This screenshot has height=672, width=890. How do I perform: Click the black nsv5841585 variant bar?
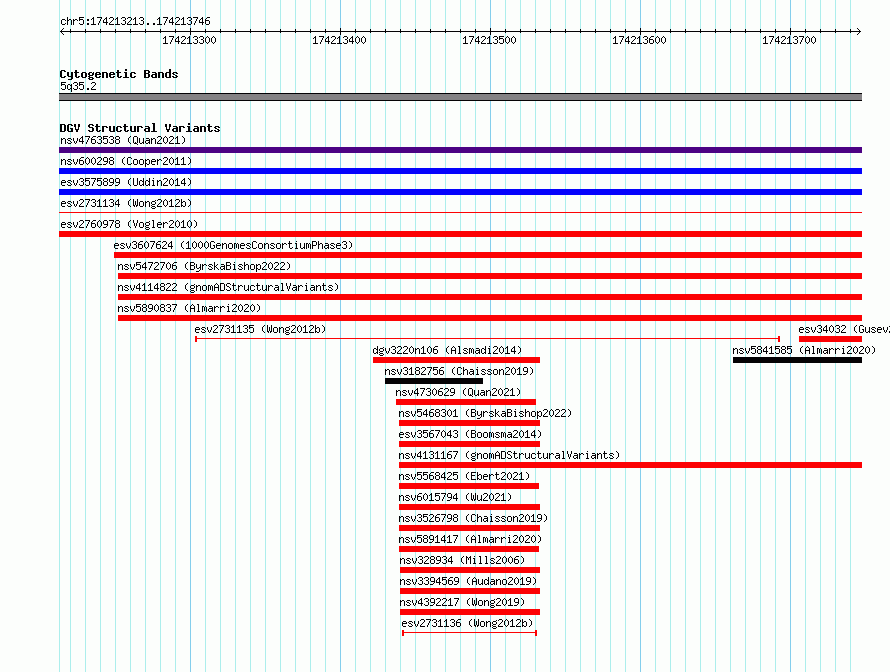(797, 360)
